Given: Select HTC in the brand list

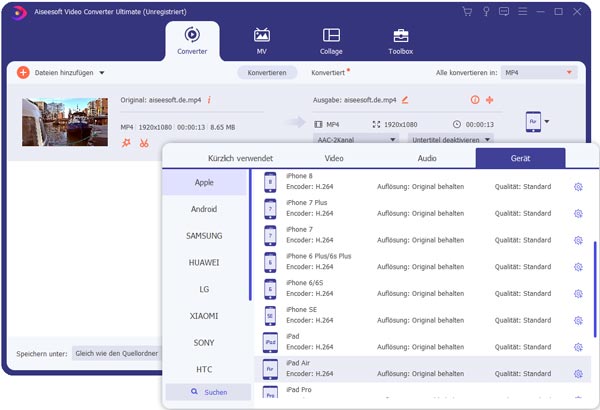Looking at the screenshot, I should click(204, 369).
